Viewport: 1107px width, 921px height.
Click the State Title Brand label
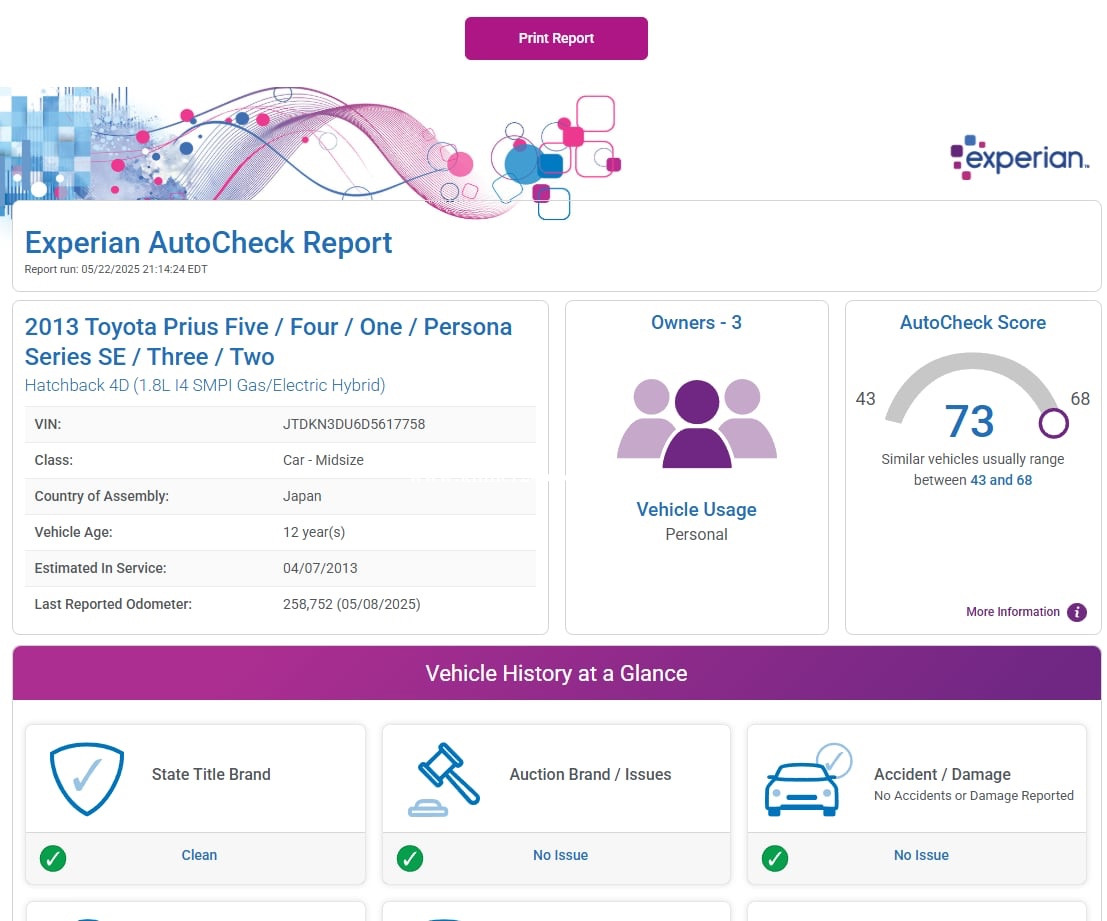click(211, 774)
